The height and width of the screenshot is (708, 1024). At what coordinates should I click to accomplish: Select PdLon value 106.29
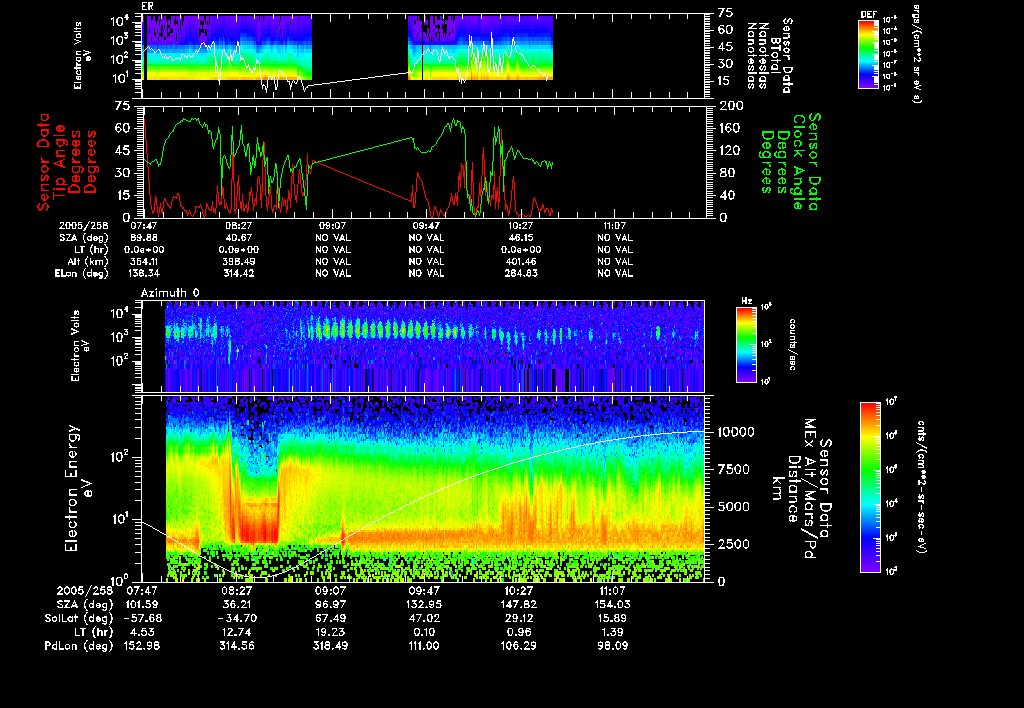pos(518,645)
